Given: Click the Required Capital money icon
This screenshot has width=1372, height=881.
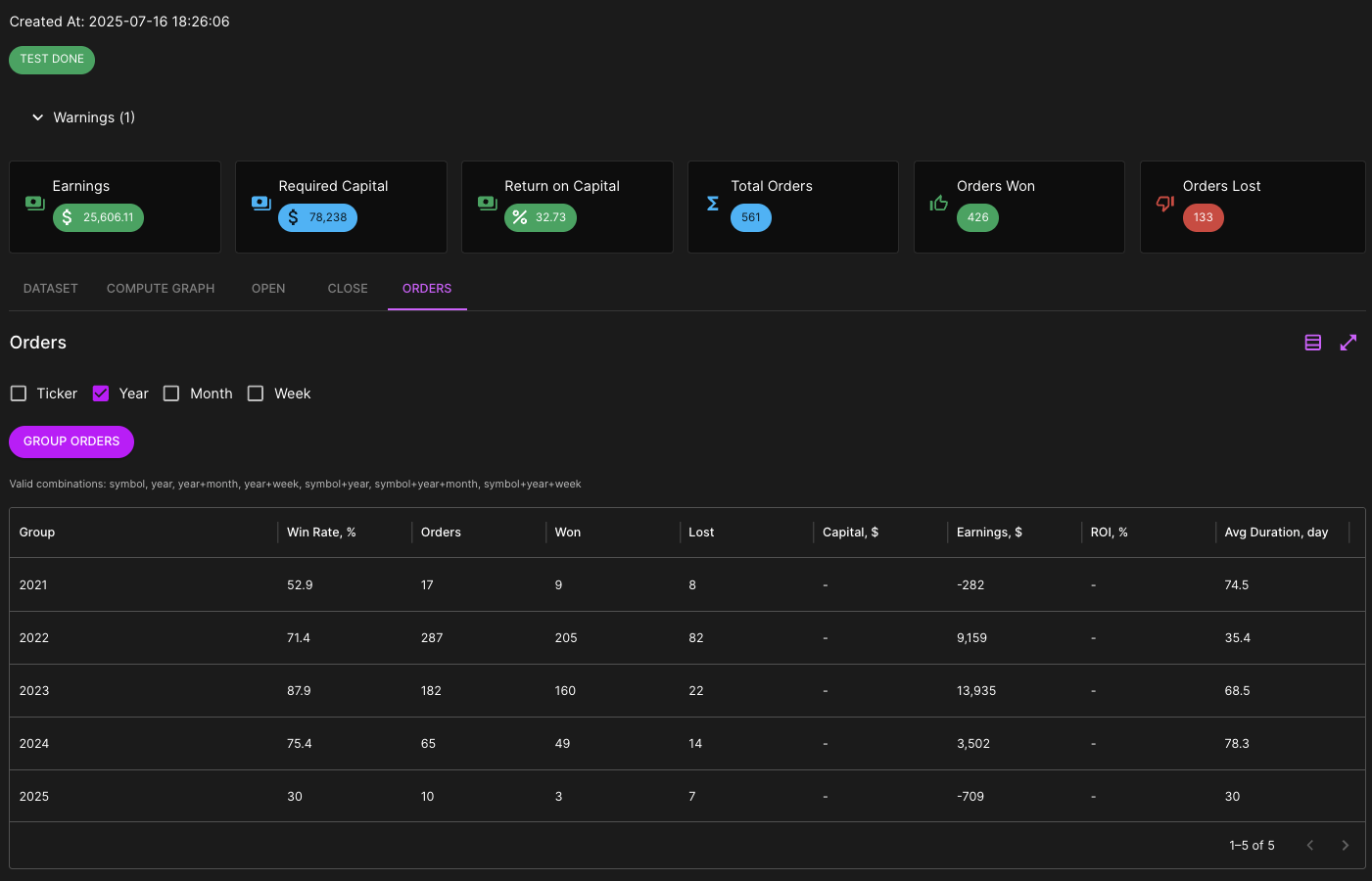Looking at the screenshot, I should tap(261, 203).
